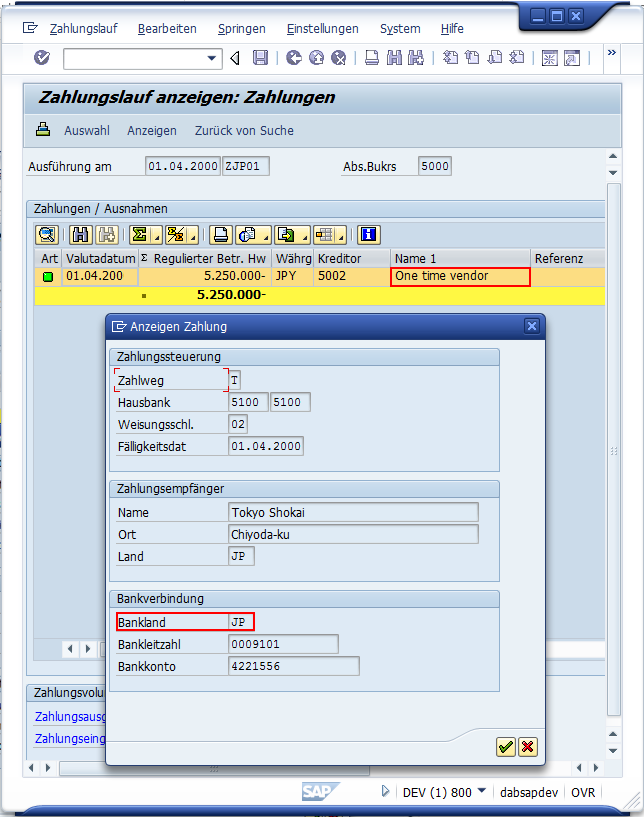Click the Ort field showing Chiyoda-ku

coord(353,534)
